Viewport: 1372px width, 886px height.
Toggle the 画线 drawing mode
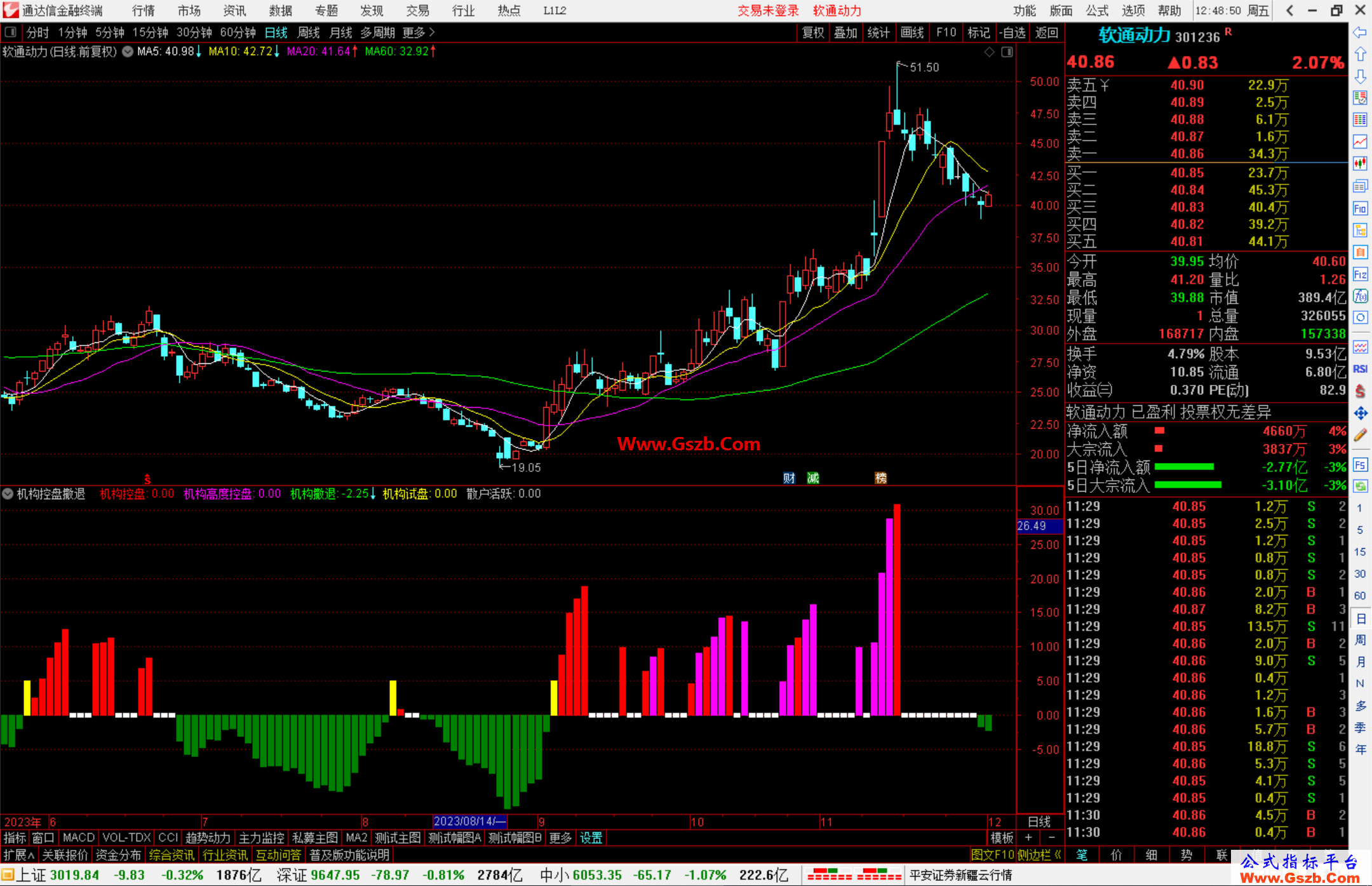click(x=912, y=32)
